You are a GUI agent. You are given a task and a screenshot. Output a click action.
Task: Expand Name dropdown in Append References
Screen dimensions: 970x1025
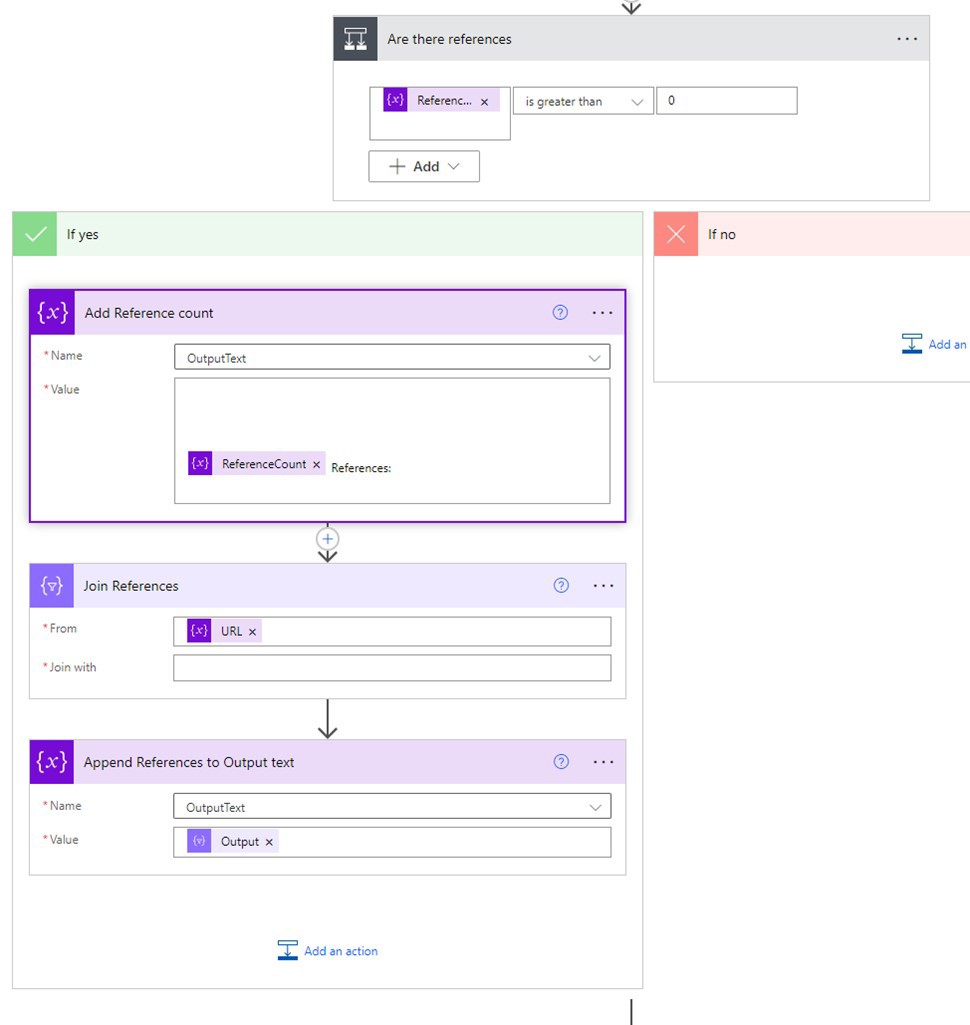click(x=596, y=807)
